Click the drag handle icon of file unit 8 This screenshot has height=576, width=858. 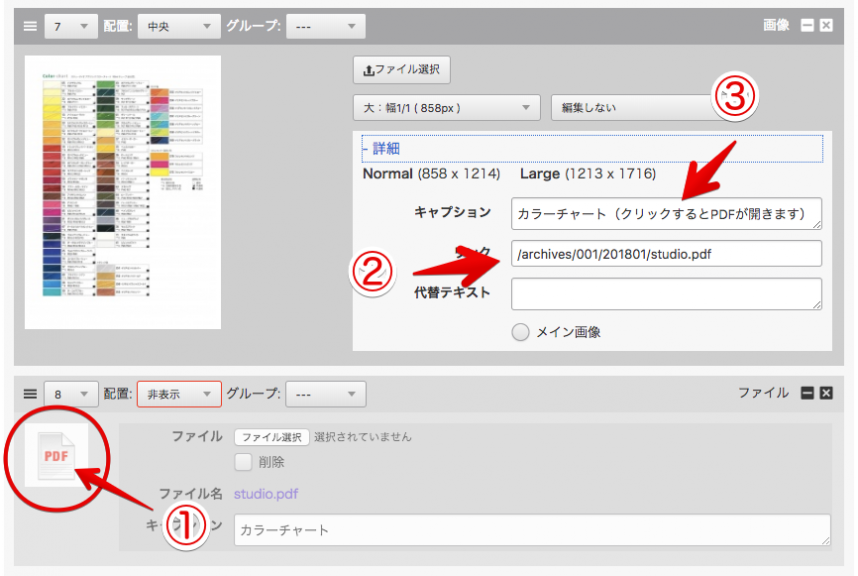[29, 394]
